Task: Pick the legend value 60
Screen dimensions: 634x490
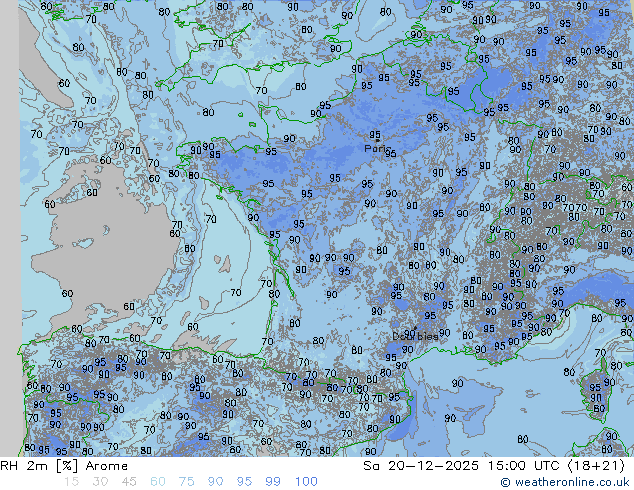Action: point(158,482)
